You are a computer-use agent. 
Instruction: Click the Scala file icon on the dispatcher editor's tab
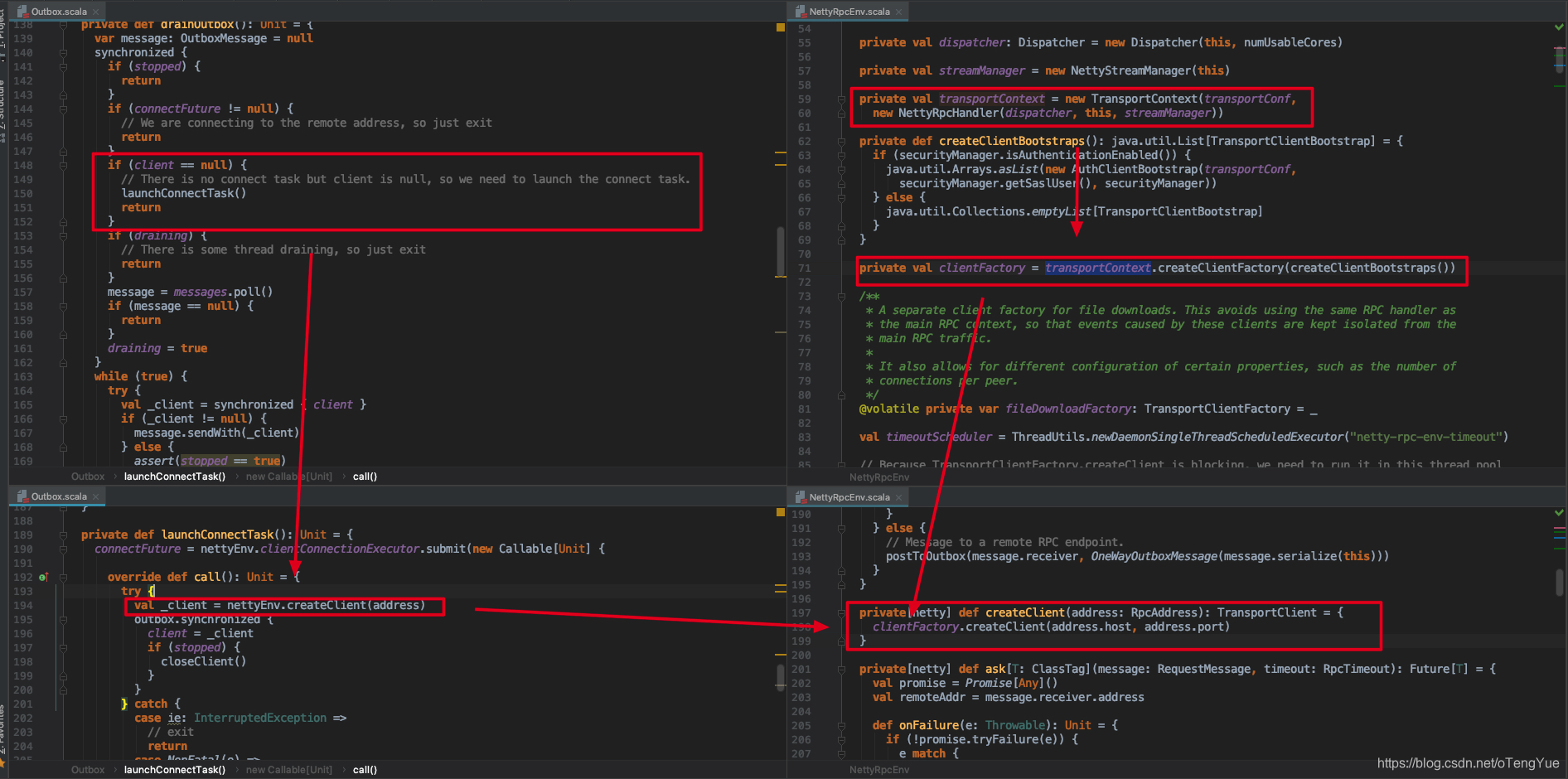[x=801, y=12]
